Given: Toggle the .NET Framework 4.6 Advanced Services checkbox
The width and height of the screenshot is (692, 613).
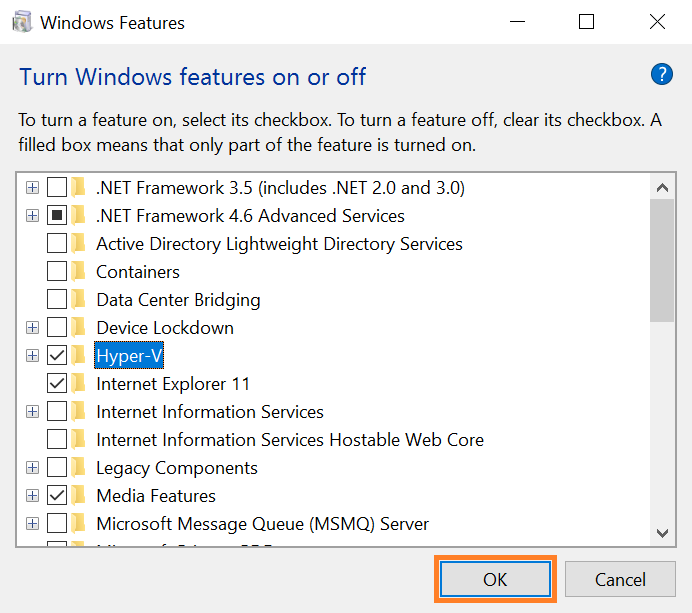Looking at the screenshot, I should (57, 215).
